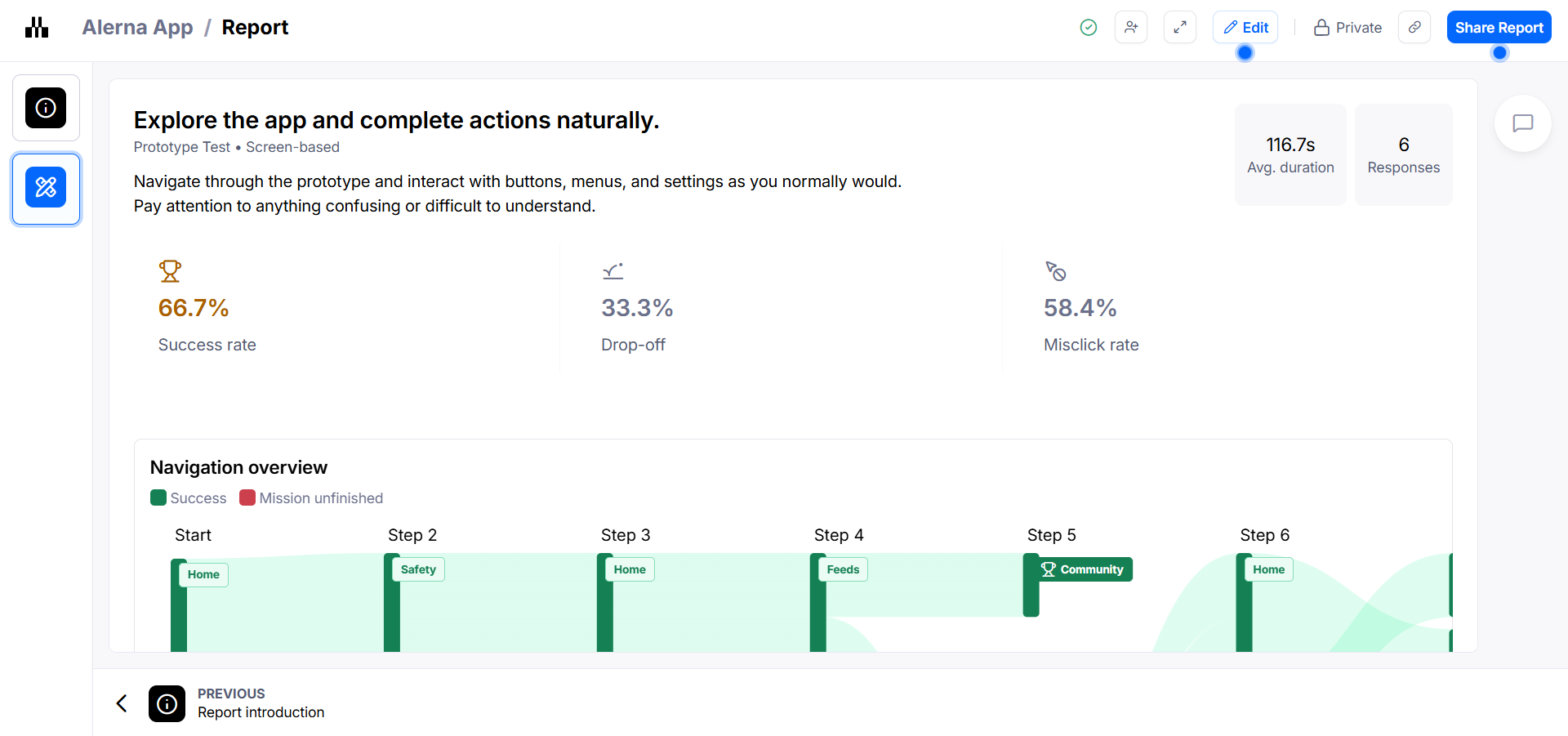The width and height of the screenshot is (1568, 736).
Task: Select the 33.3% drop-off value
Action: 637,308
